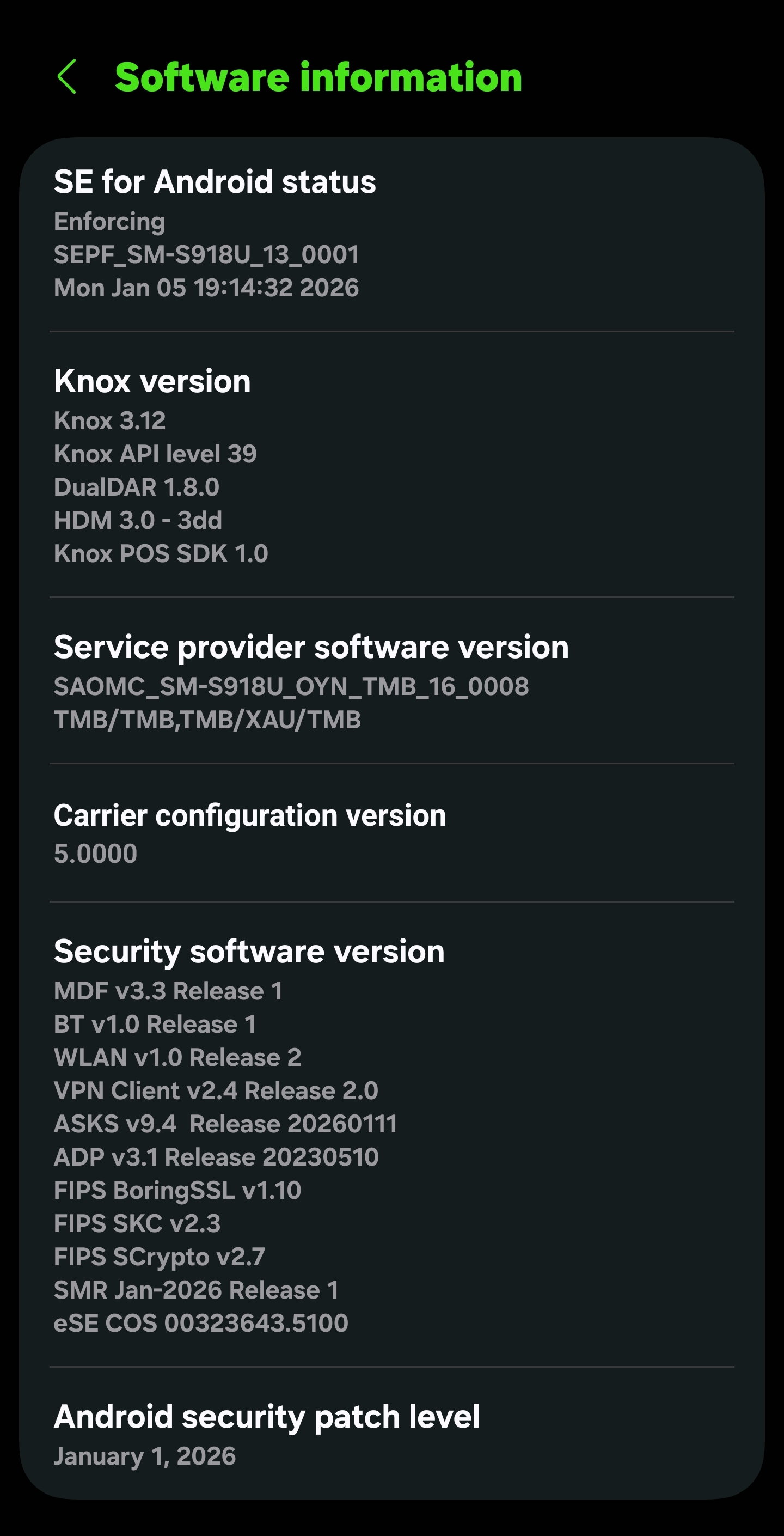Open Android security patch level entry
Viewport: 784px width, 1536px height.
tap(266, 1416)
